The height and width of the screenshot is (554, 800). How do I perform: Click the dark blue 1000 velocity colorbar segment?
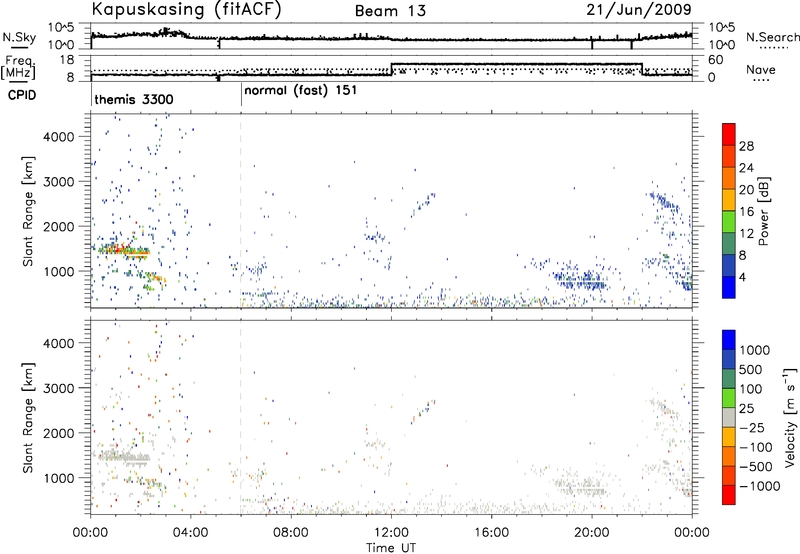729,340
